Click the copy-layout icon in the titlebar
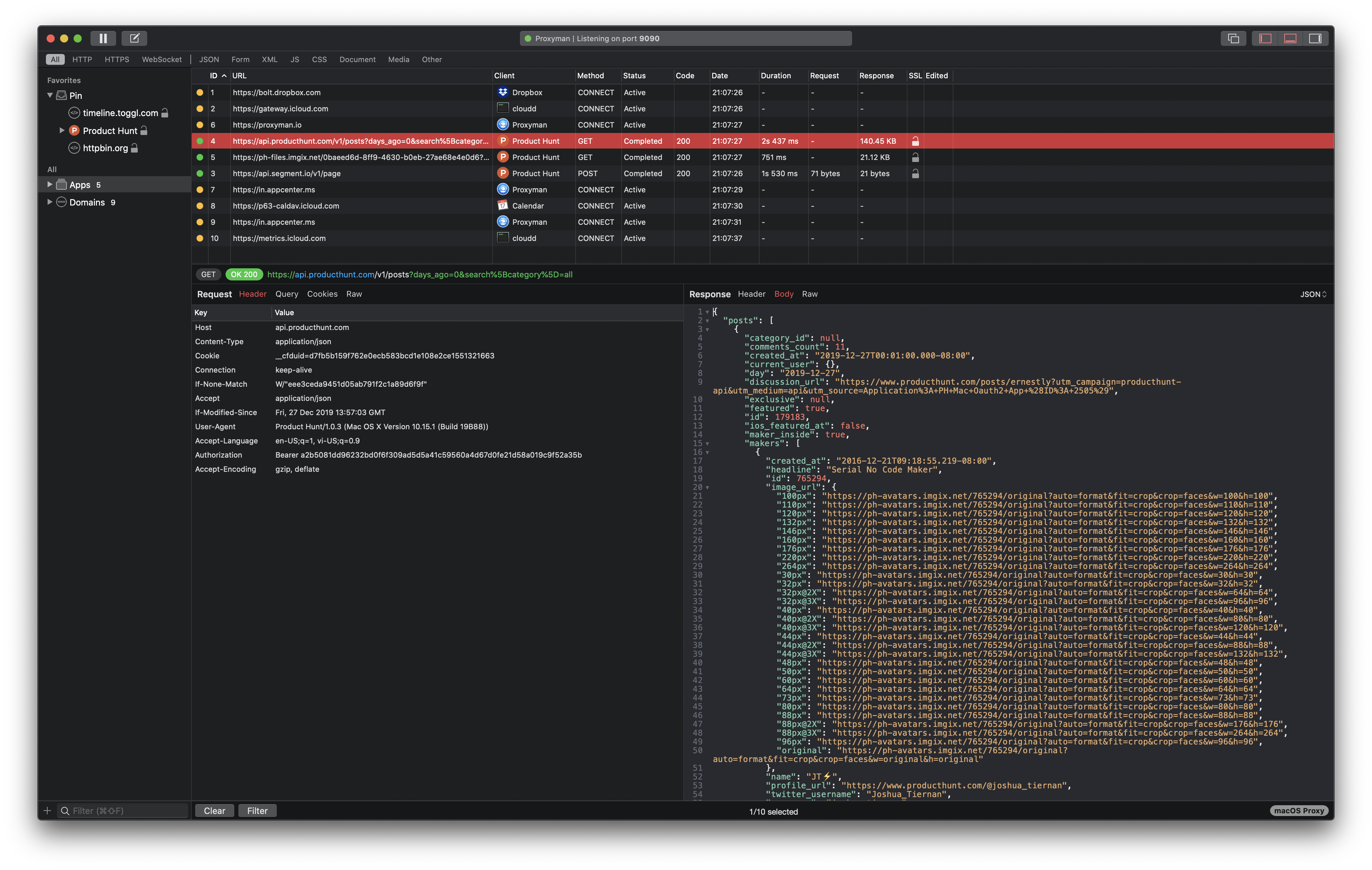 pos(1234,38)
